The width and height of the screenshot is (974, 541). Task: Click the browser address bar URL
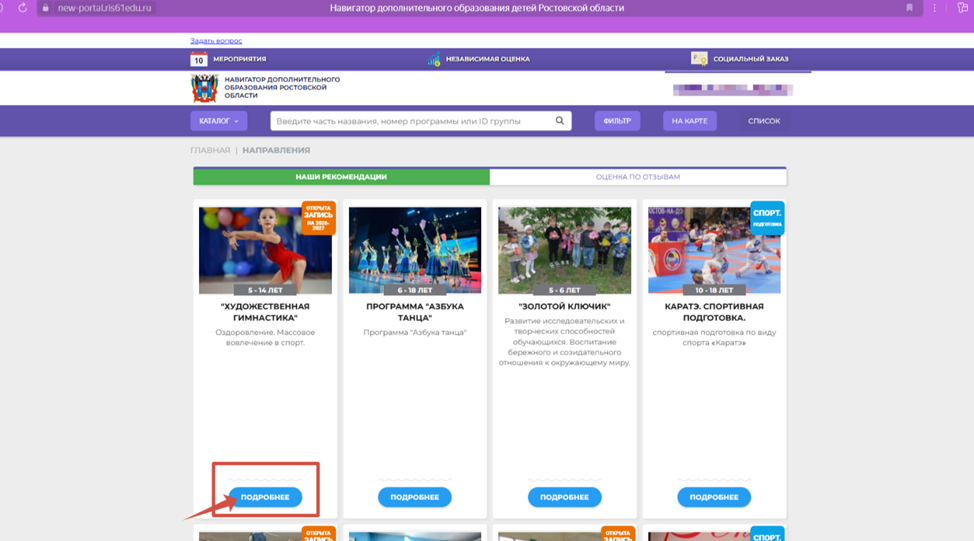tap(104, 8)
